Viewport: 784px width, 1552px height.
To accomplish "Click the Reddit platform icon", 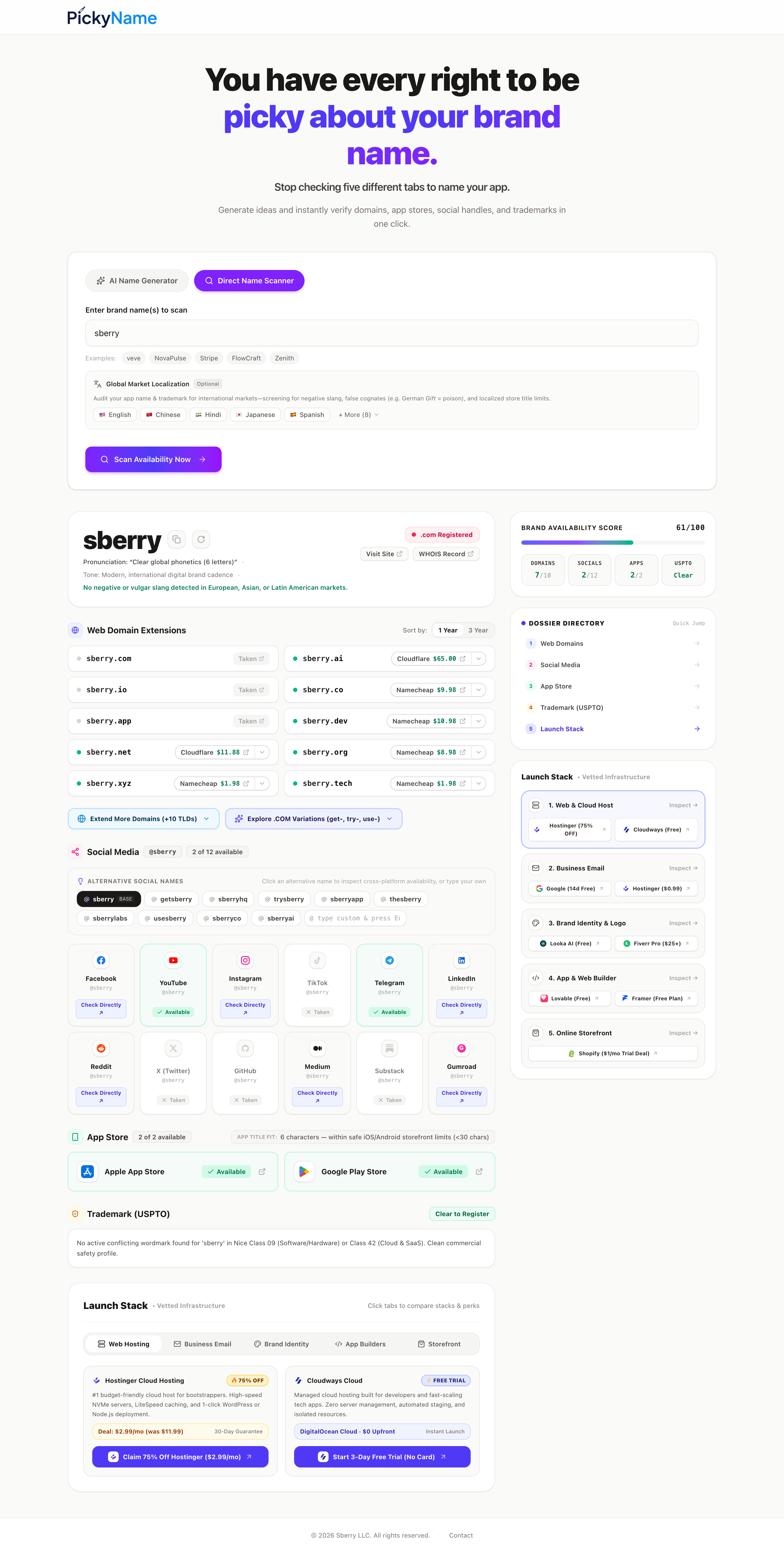I will 101,1048.
